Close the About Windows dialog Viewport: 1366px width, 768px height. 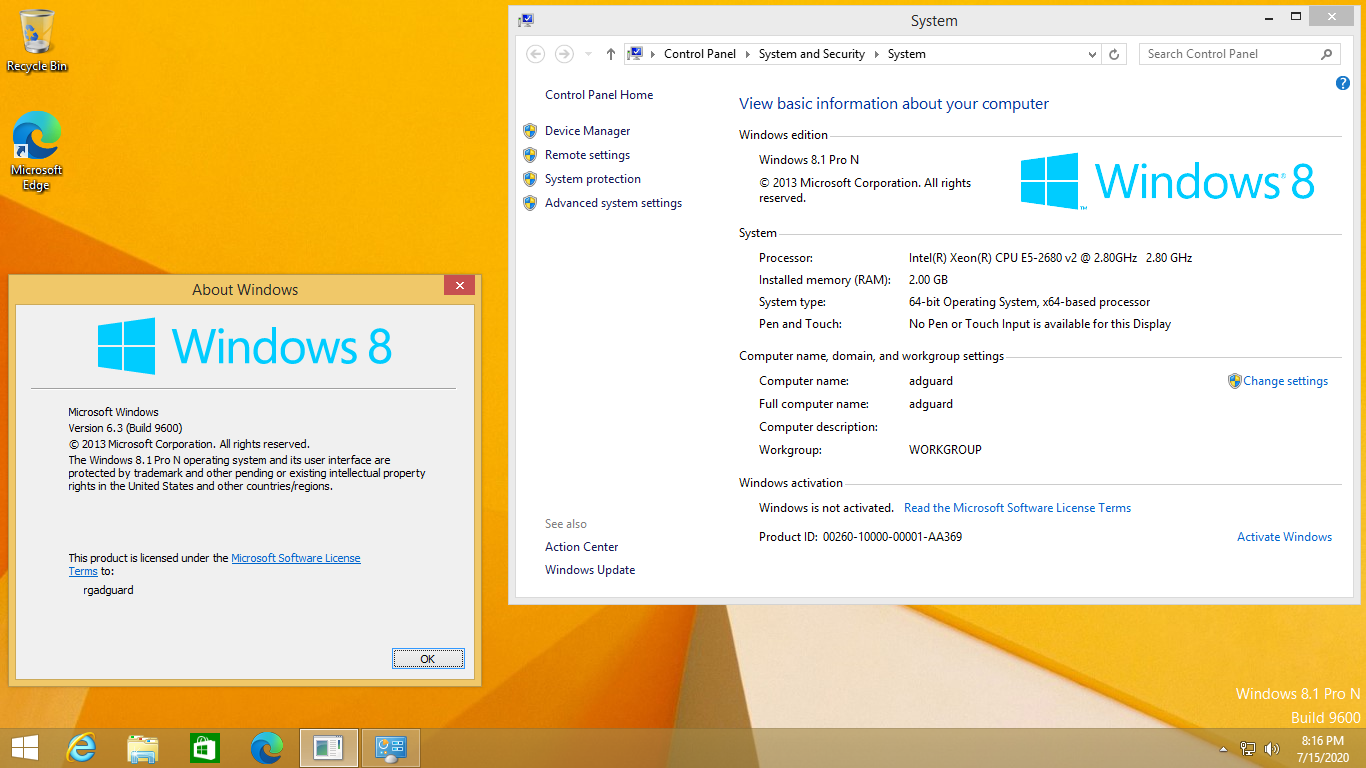[x=459, y=286]
